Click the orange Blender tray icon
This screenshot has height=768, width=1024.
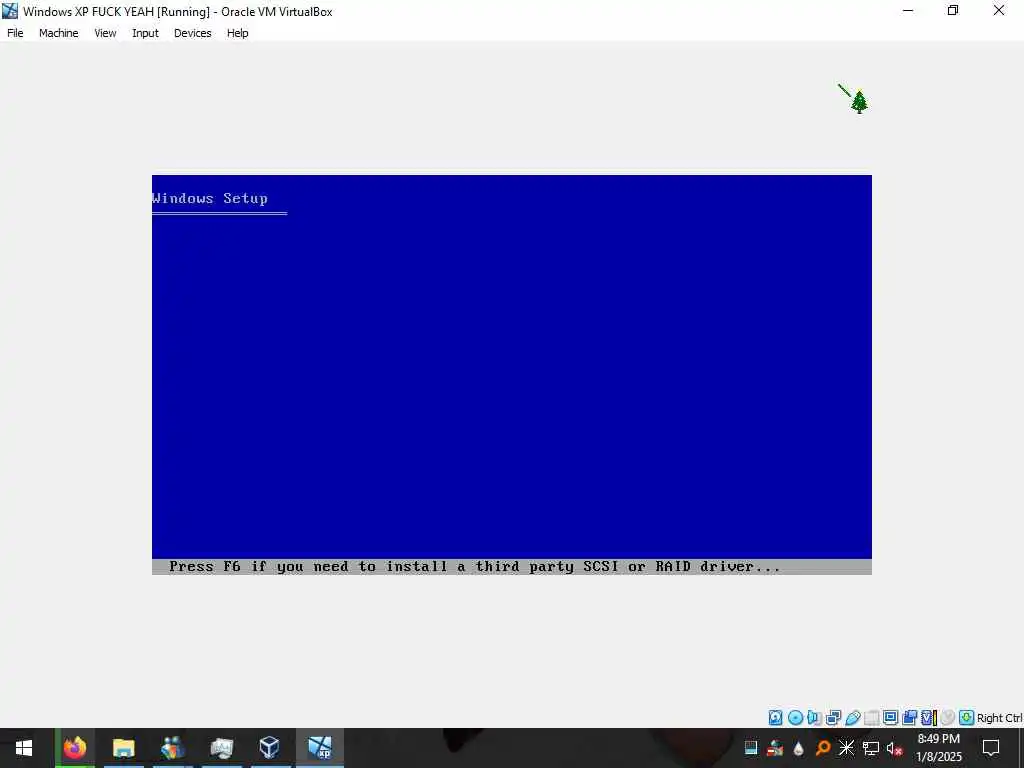pos(823,748)
